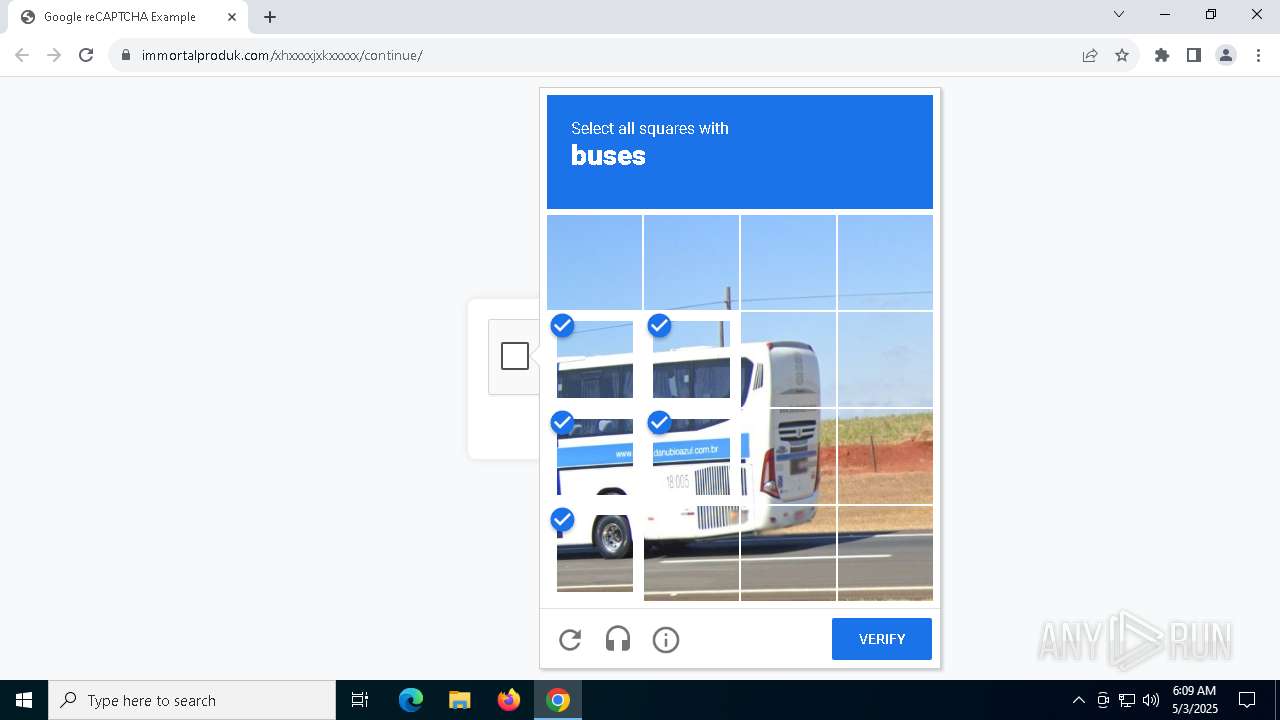The height and width of the screenshot is (720, 1280).
Task: Click the Type here to search box
Action: pos(192,700)
